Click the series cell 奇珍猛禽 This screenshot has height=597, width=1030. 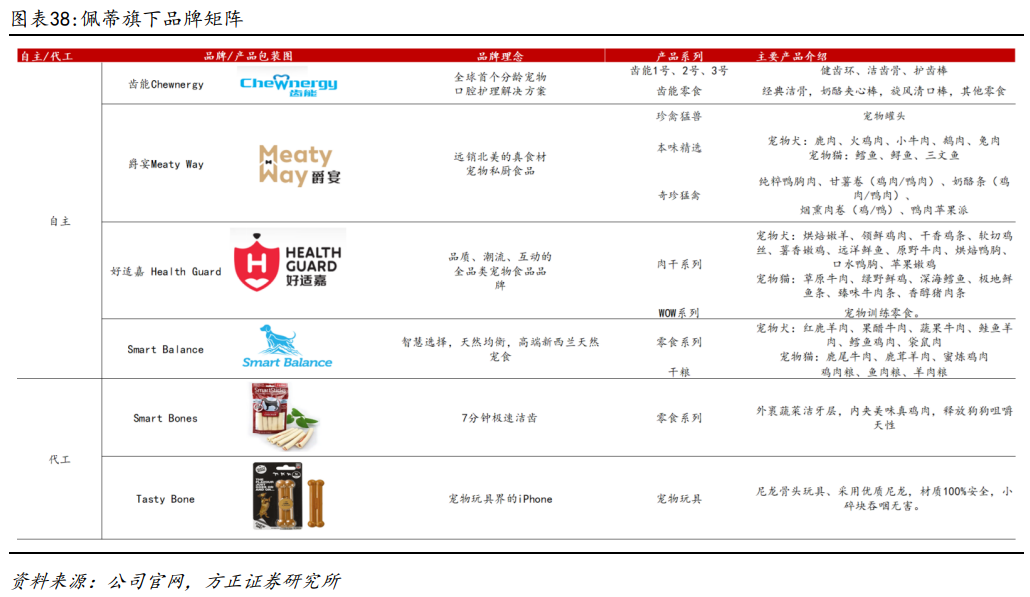pyautogui.click(x=679, y=195)
